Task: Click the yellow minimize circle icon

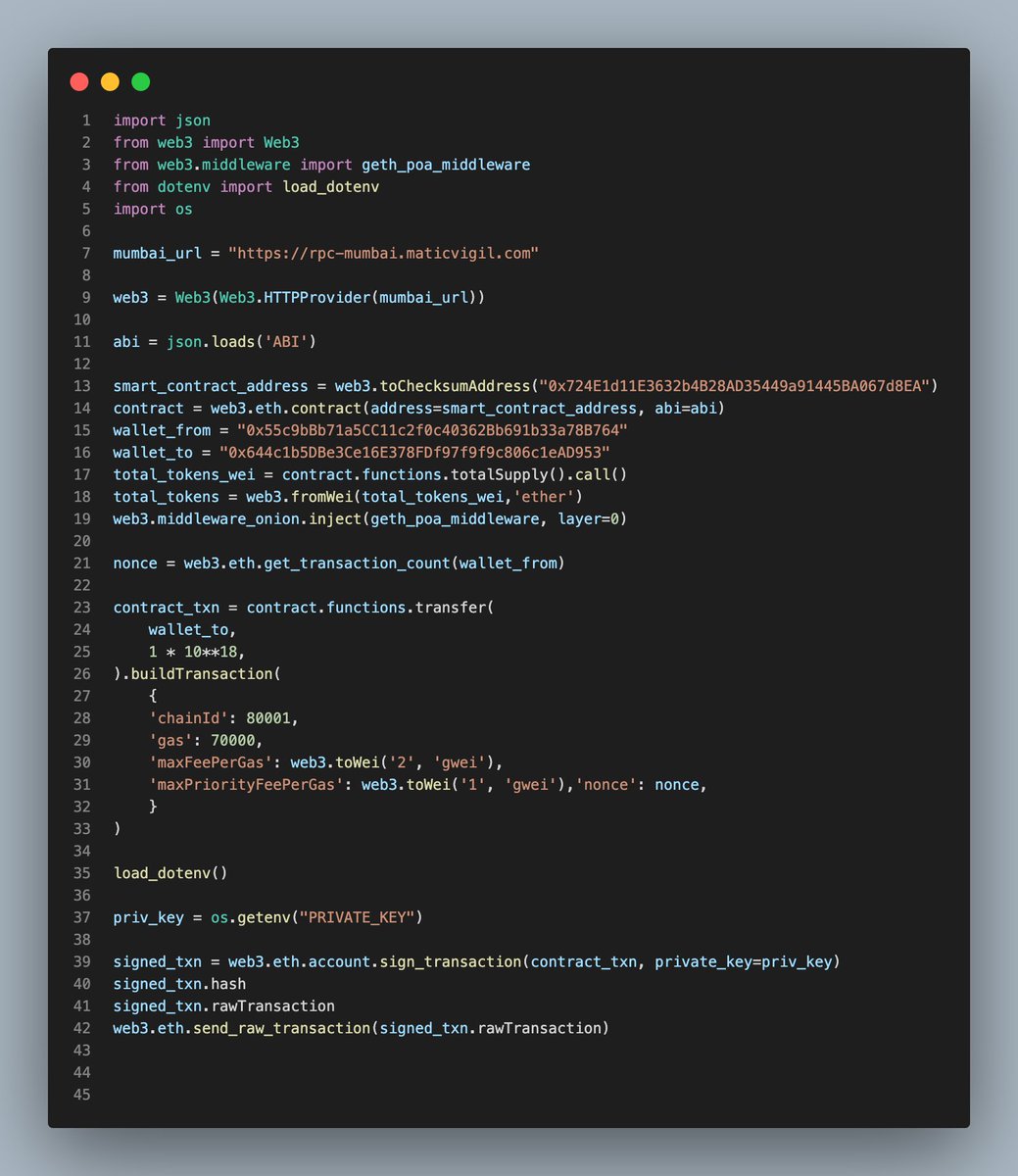Action: (110, 81)
